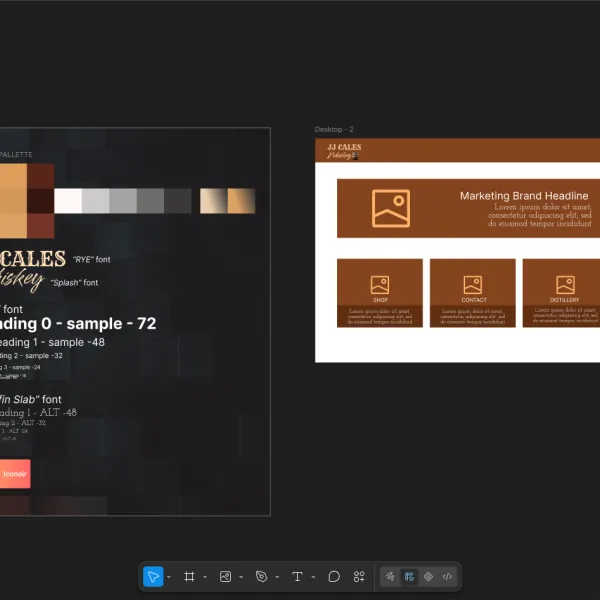Click the large image placeholder in the hero banner
Screen dimensions: 600x600
pos(391,208)
